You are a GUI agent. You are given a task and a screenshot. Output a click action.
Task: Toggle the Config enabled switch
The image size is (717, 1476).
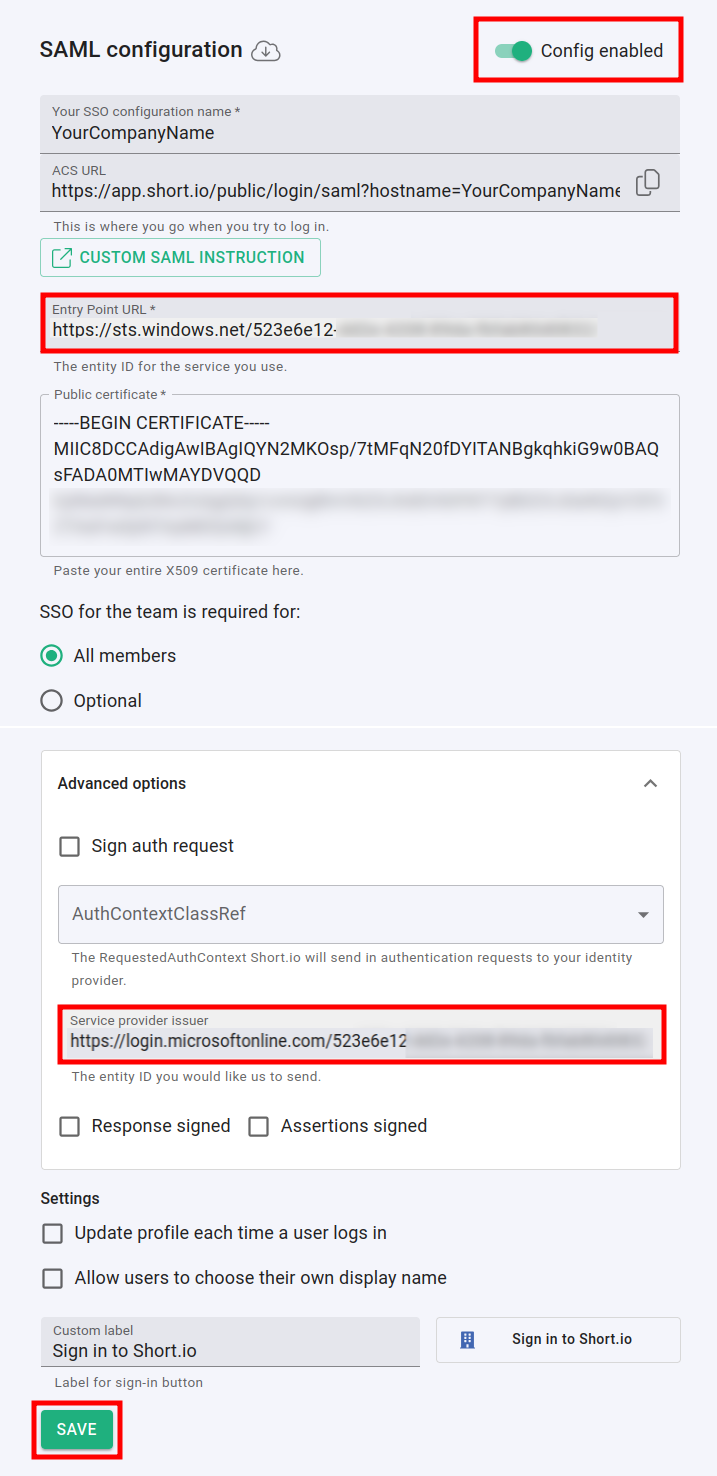(x=514, y=50)
